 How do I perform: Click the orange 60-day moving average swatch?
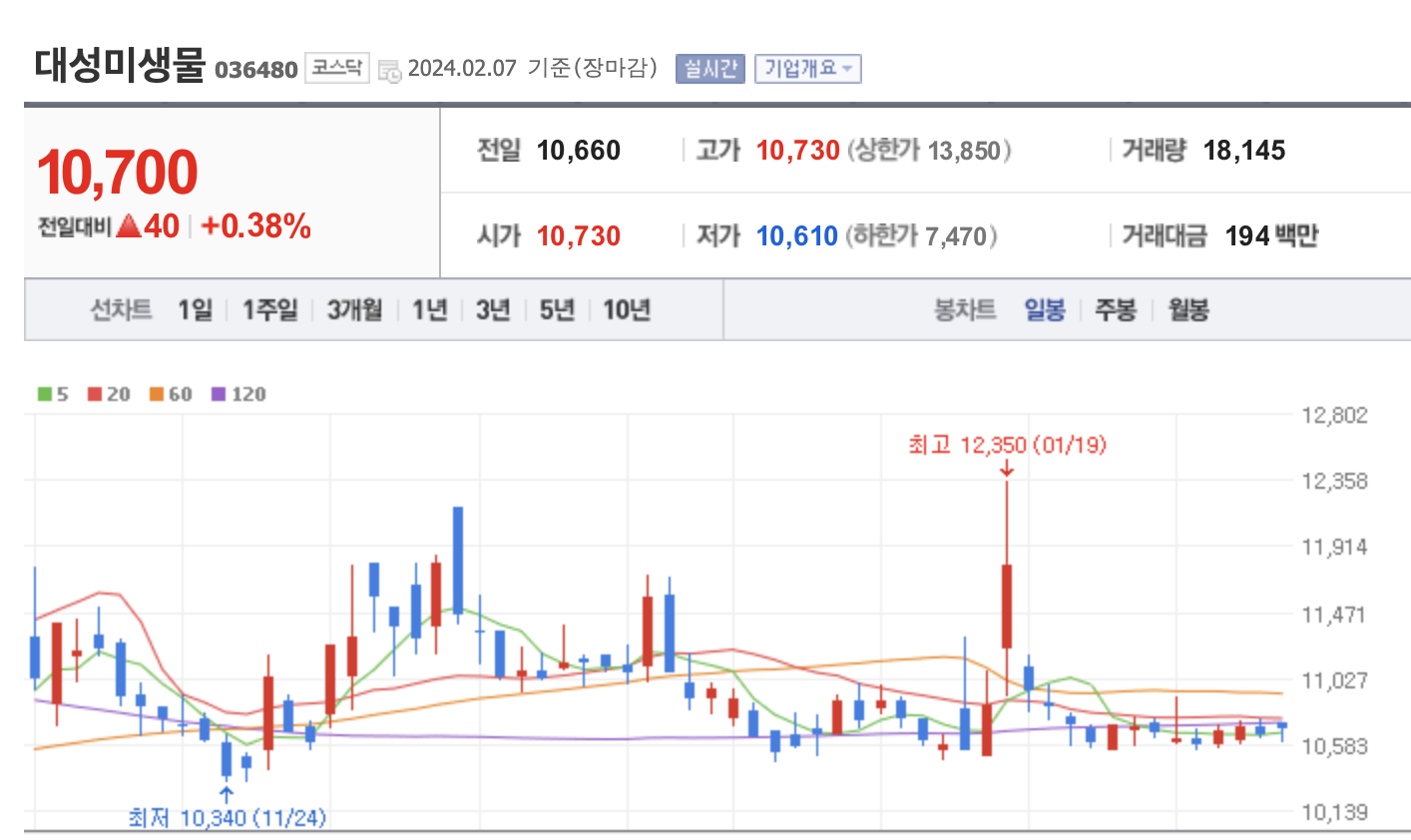(157, 394)
